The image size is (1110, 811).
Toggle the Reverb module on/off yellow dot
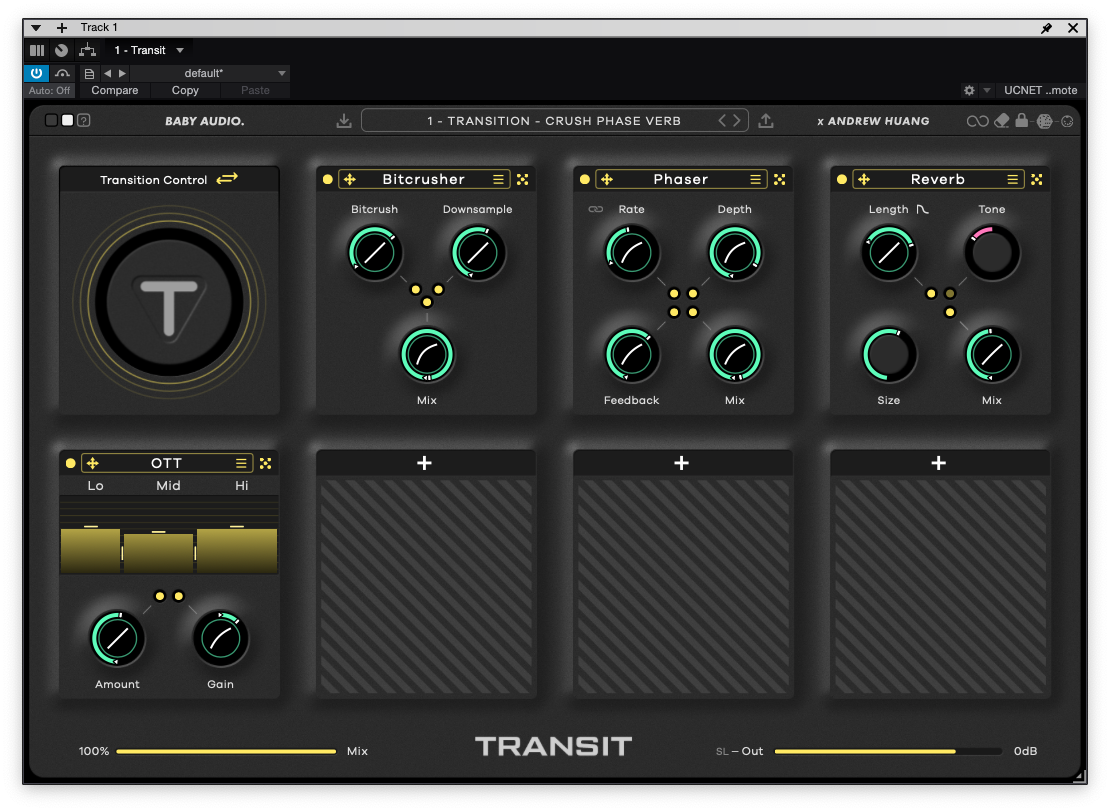(x=841, y=180)
